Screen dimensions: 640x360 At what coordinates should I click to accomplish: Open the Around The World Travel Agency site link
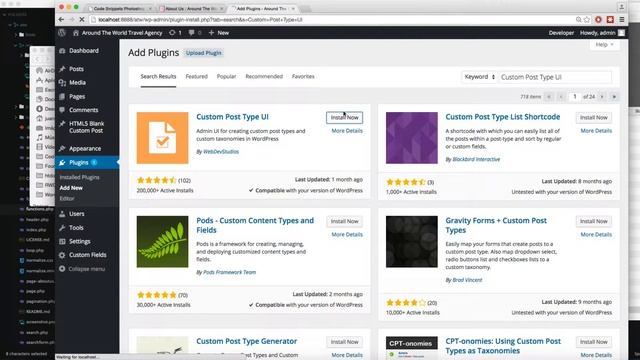pos(118,33)
